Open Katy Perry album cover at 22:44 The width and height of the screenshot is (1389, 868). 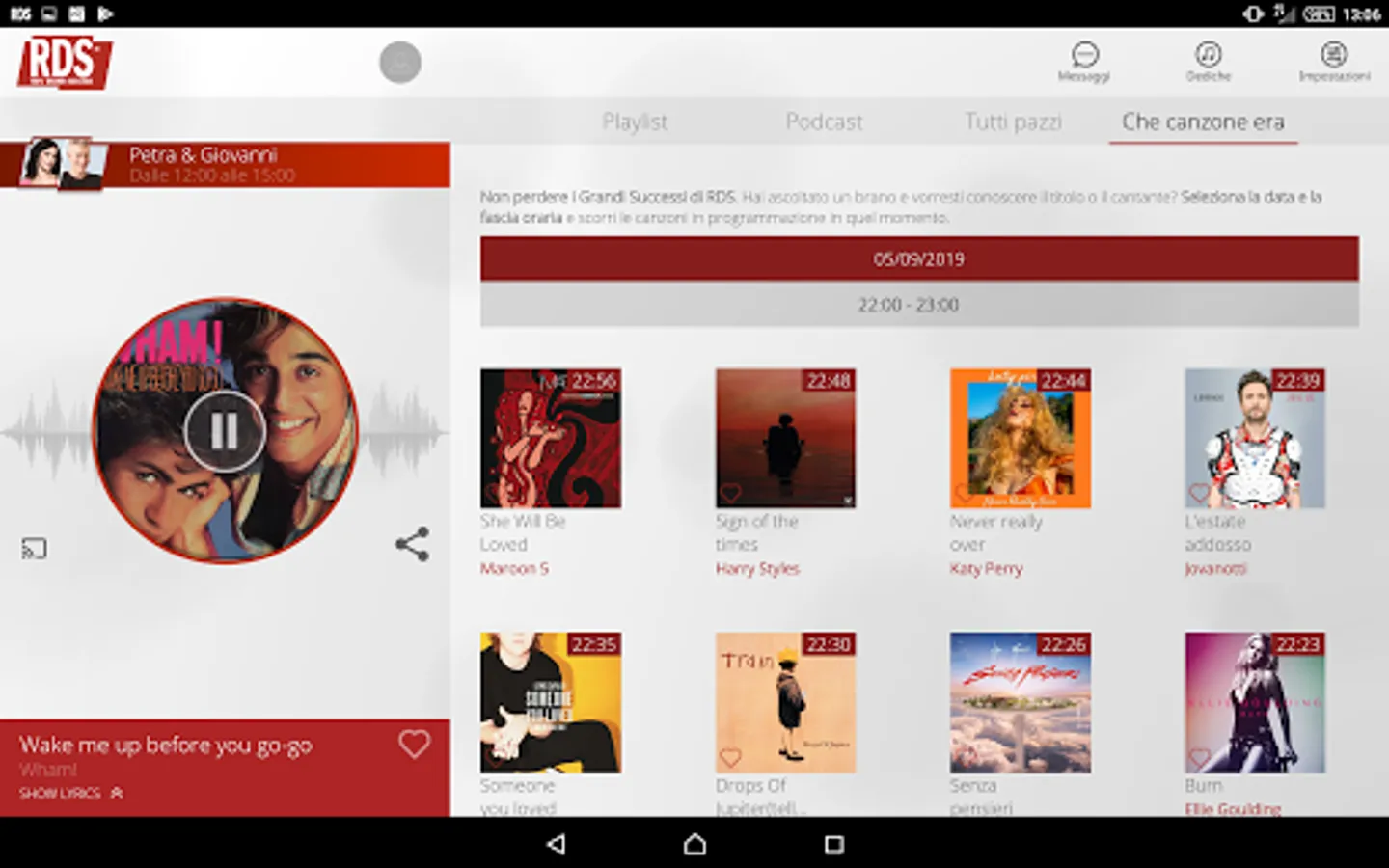click(x=1020, y=438)
